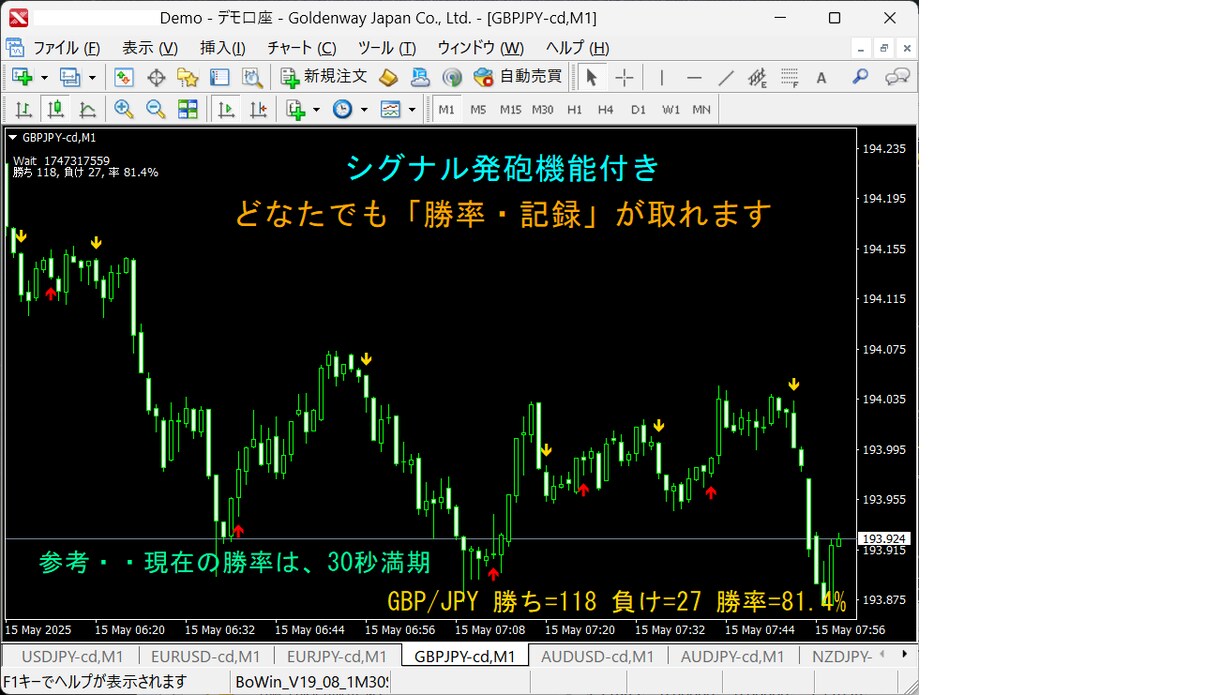Expand the GBPJPY-cd,M1 one-click trading triangle
1220x695 pixels.
coord(13,139)
